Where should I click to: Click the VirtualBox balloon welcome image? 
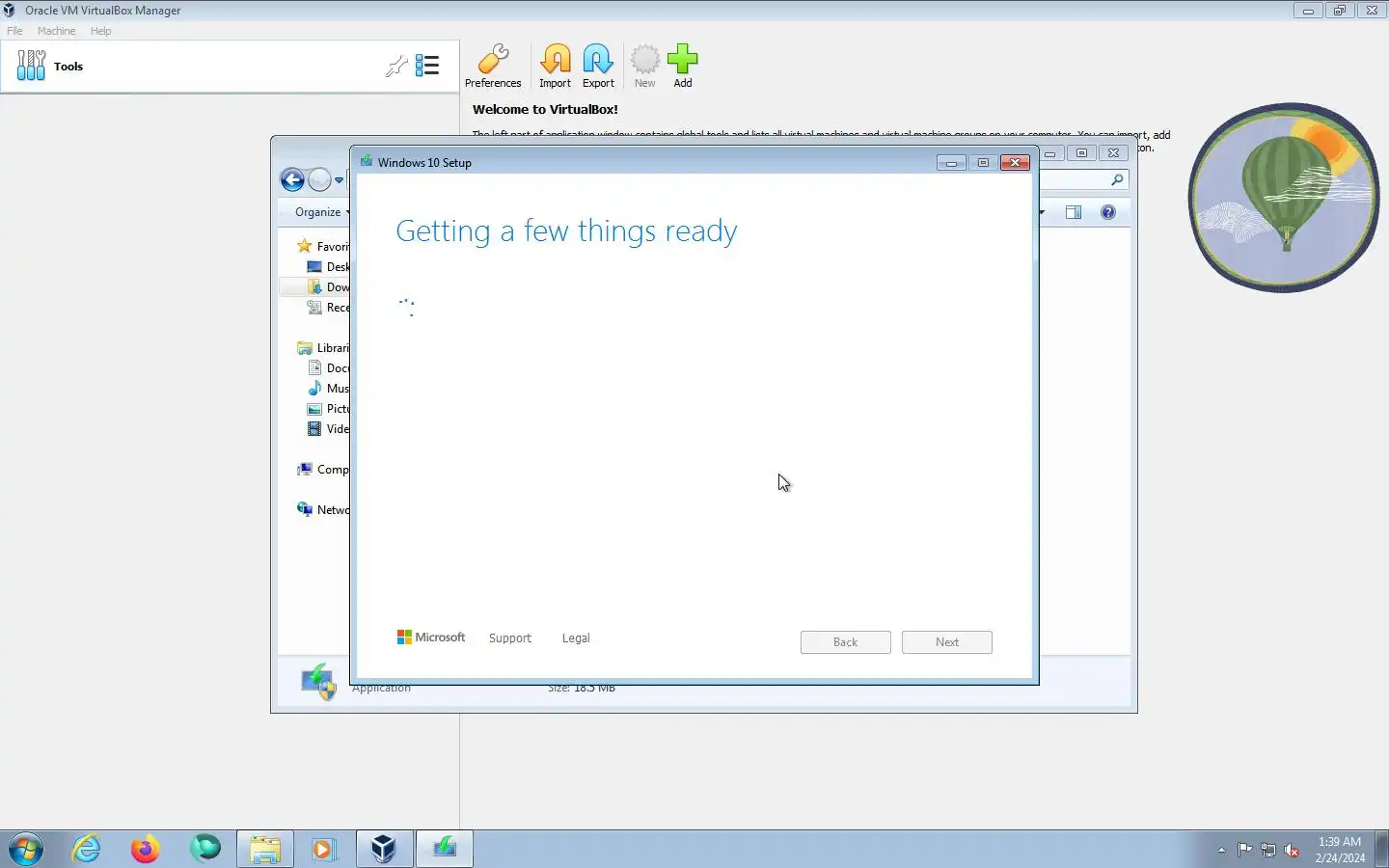click(x=1284, y=197)
